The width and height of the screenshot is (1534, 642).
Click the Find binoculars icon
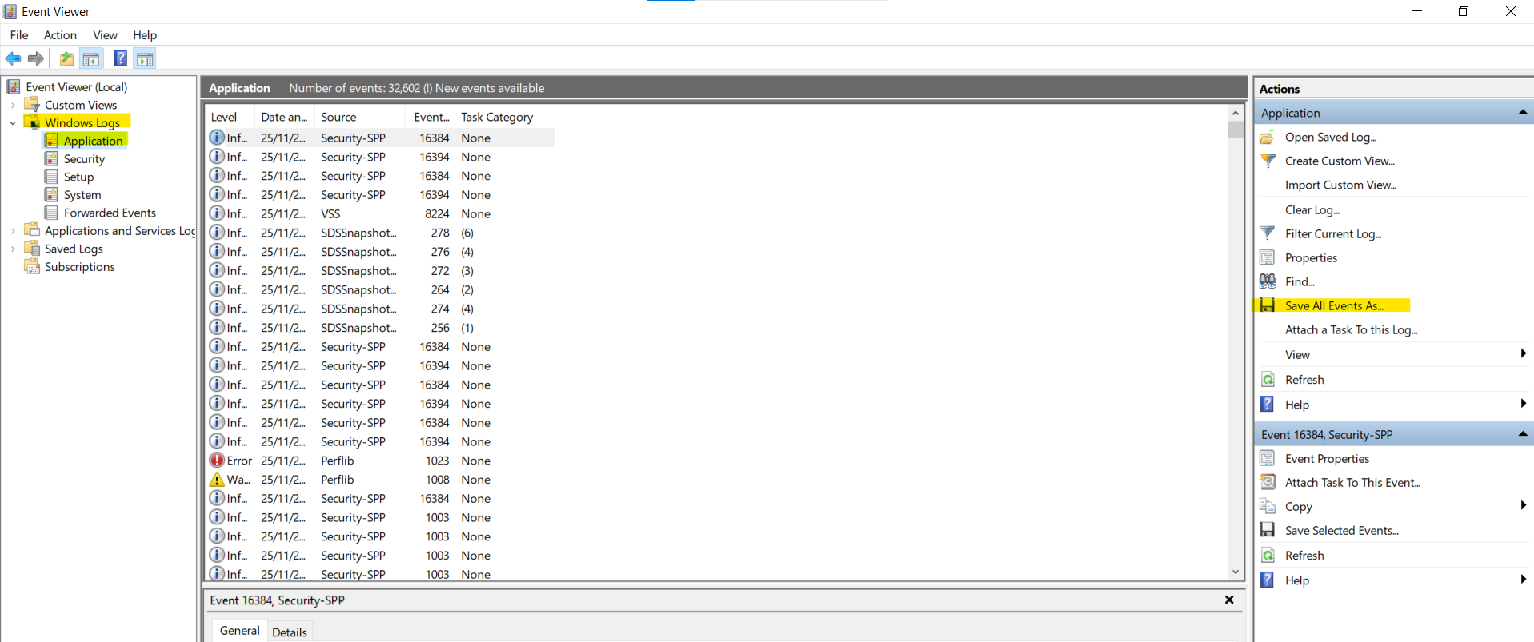tap(1267, 281)
